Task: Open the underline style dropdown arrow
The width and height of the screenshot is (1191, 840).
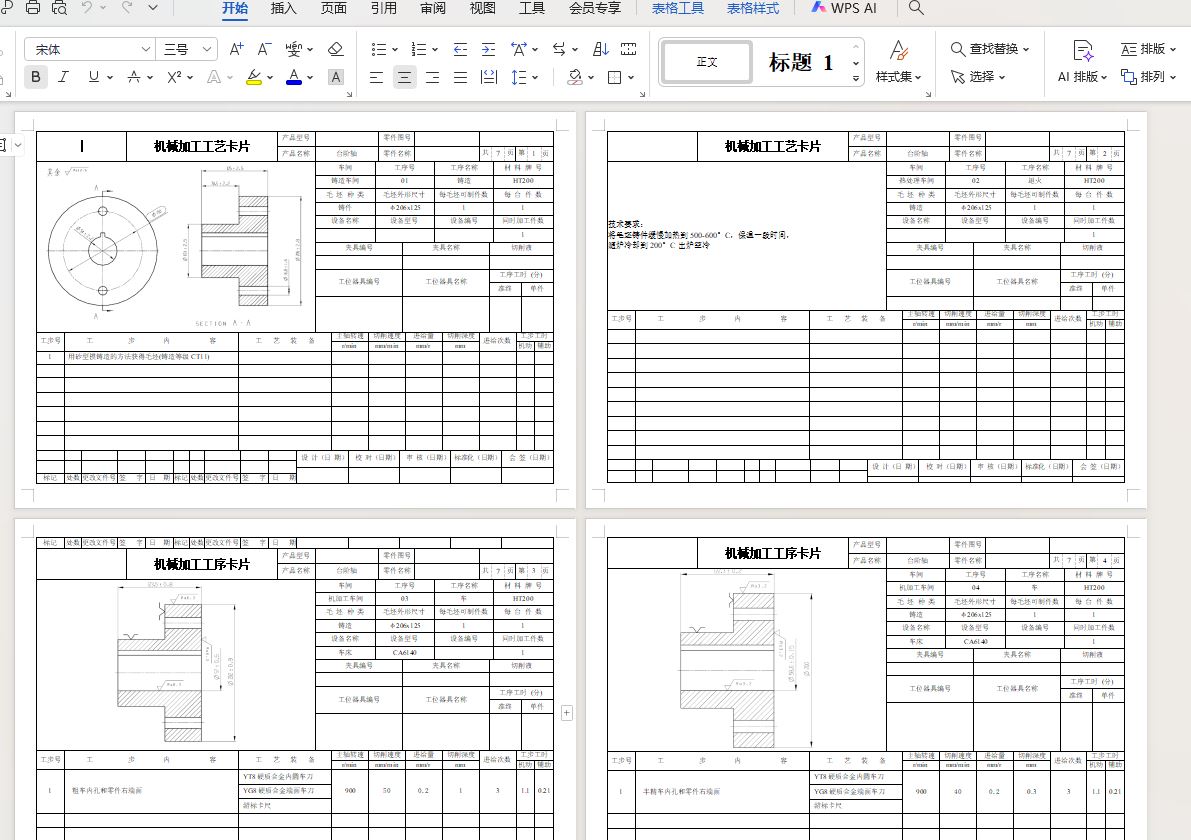Action: pyautogui.click(x=110, y=77)
